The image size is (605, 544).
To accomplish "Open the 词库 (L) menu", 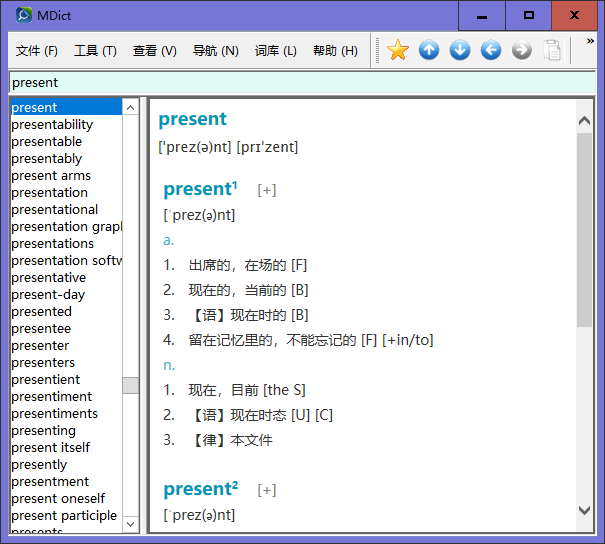I will click(275, 51).
